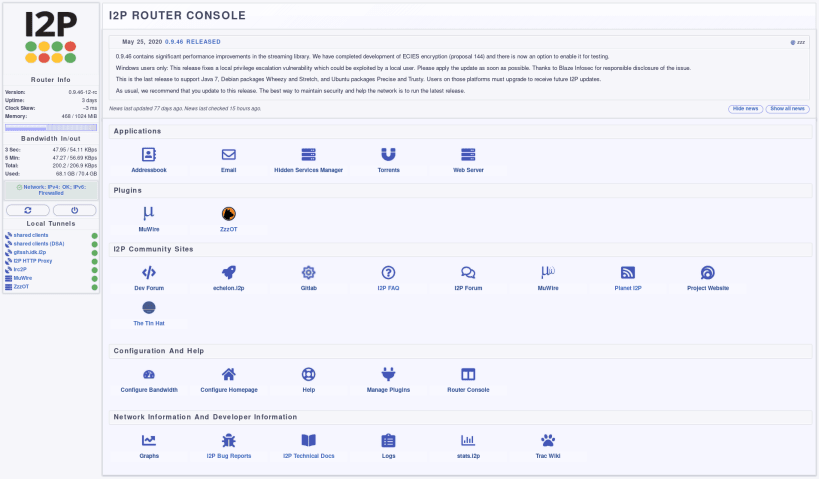Open Configure Bandwidth gauge icon
Viewport: 819px width, 479px height.
click(149, 375)
